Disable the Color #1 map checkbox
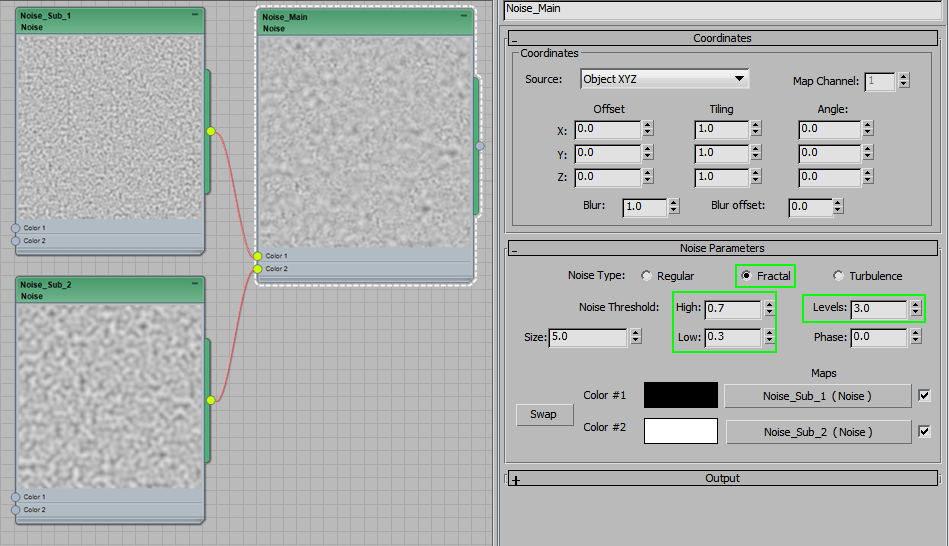Image resolution: width=949 pixels, height=546 pixels. (x=924, y=396)
